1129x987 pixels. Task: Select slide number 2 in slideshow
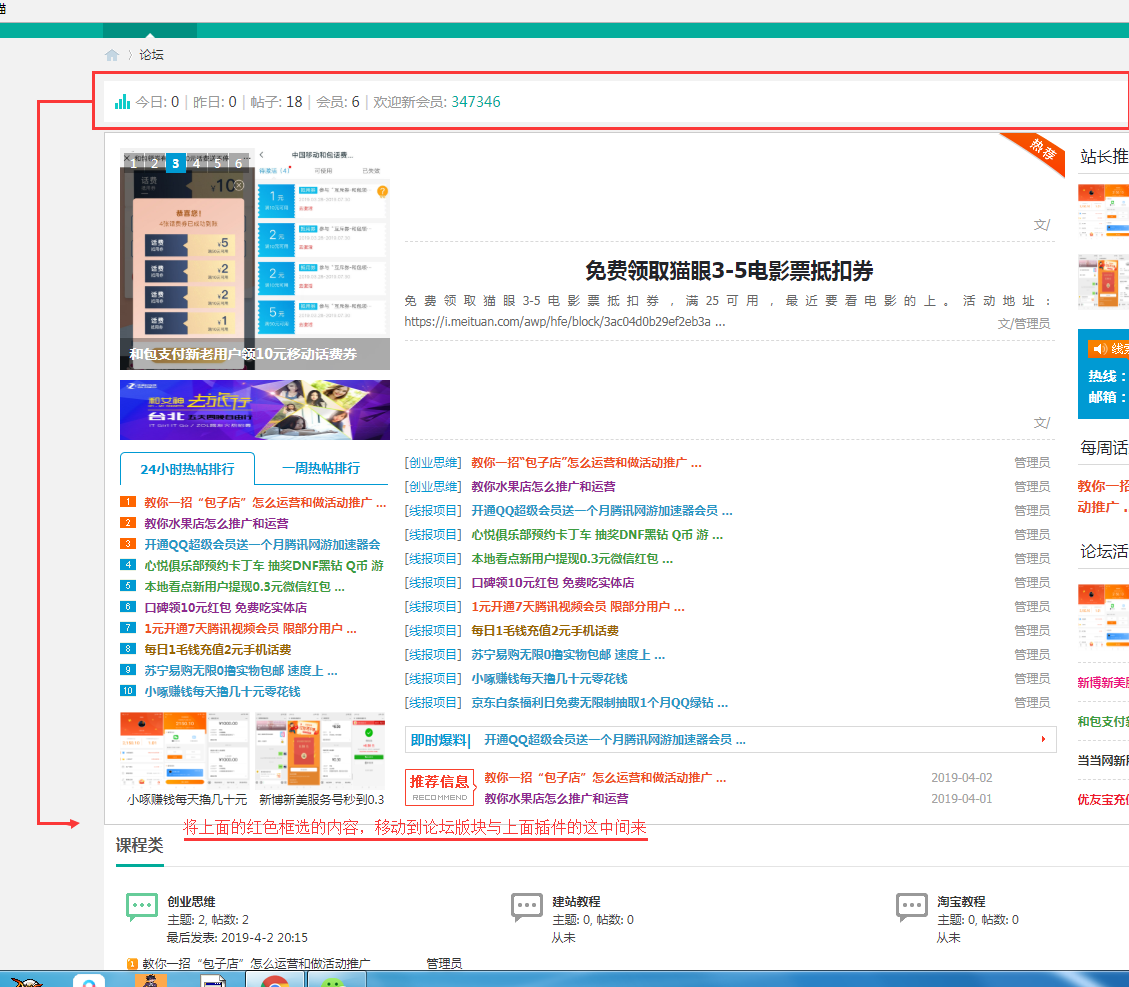(x=154, y=163)
